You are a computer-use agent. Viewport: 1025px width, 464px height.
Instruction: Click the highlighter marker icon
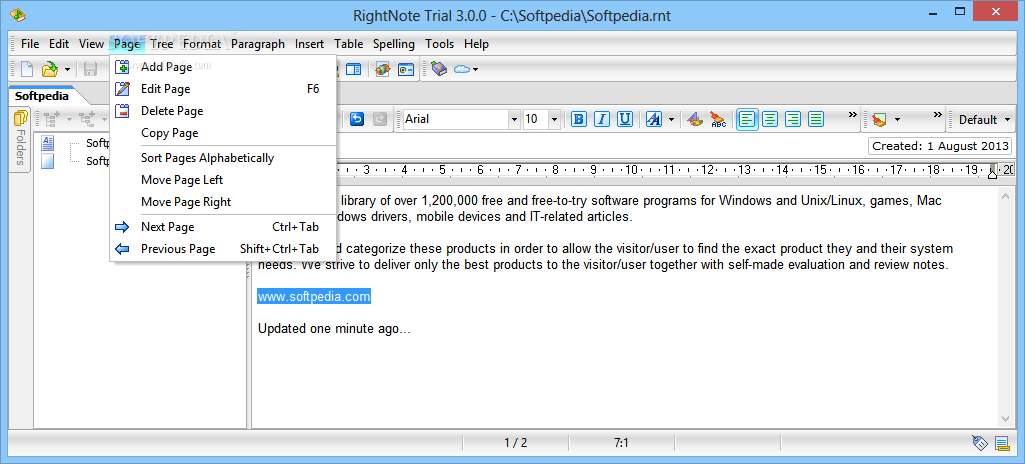coord(879,119)
